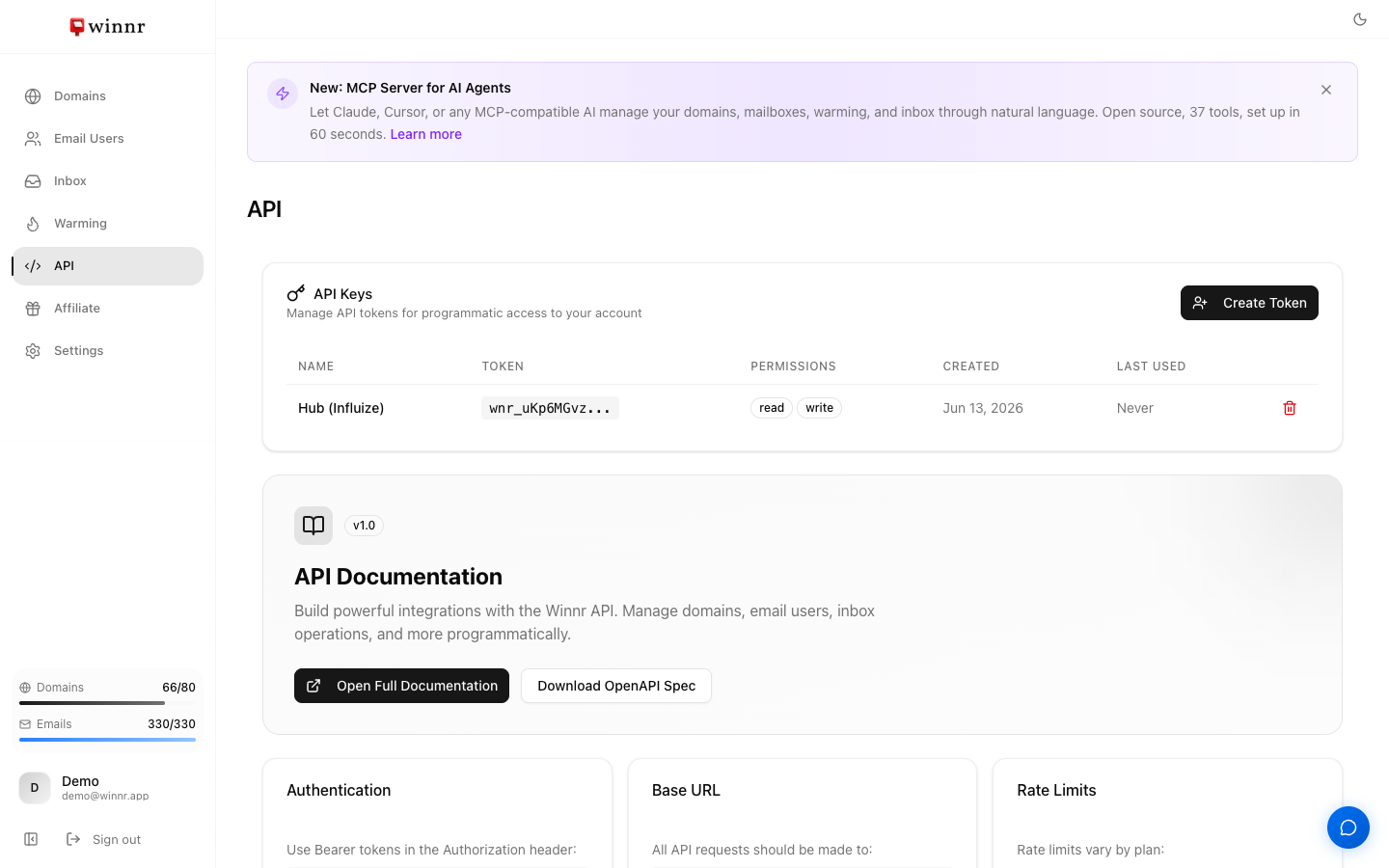1389x868 pixels.
Task: Click the PERMISSIONS column header
Action: (793, 366)
